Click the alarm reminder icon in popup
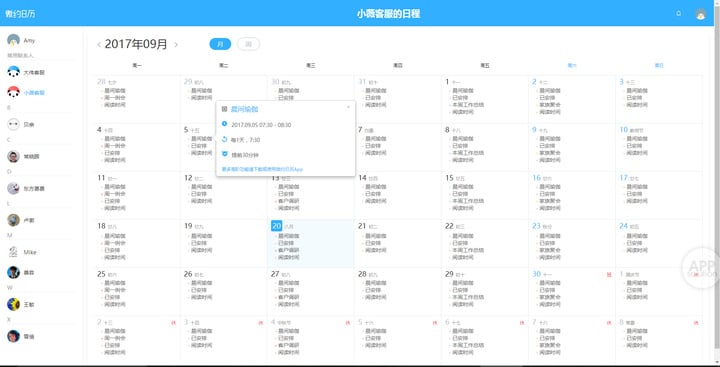This screenshot has width=720, height=367. coord(224,154)
